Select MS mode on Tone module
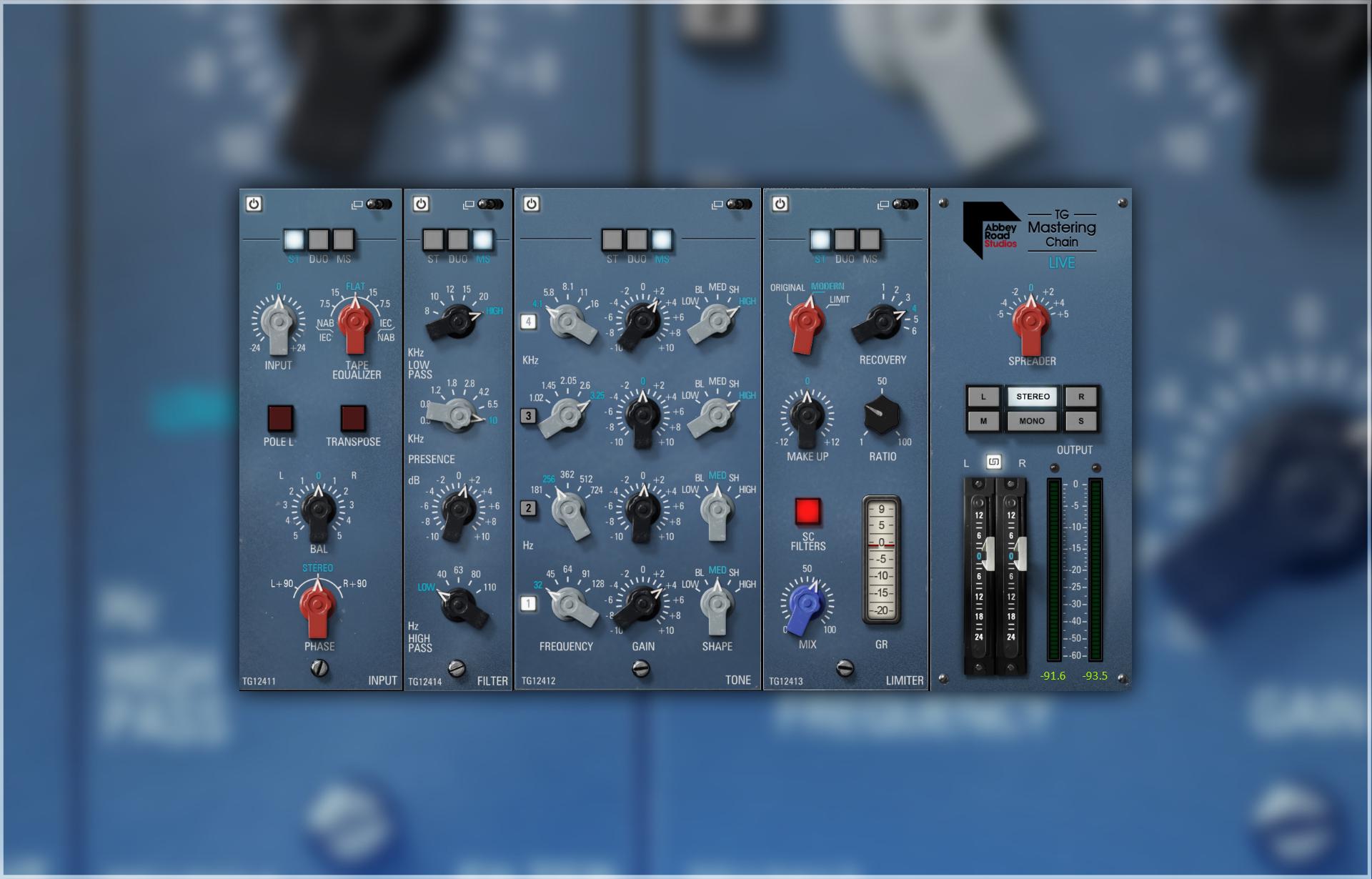Screen dimensions: 1372x879 coord(662,239)
